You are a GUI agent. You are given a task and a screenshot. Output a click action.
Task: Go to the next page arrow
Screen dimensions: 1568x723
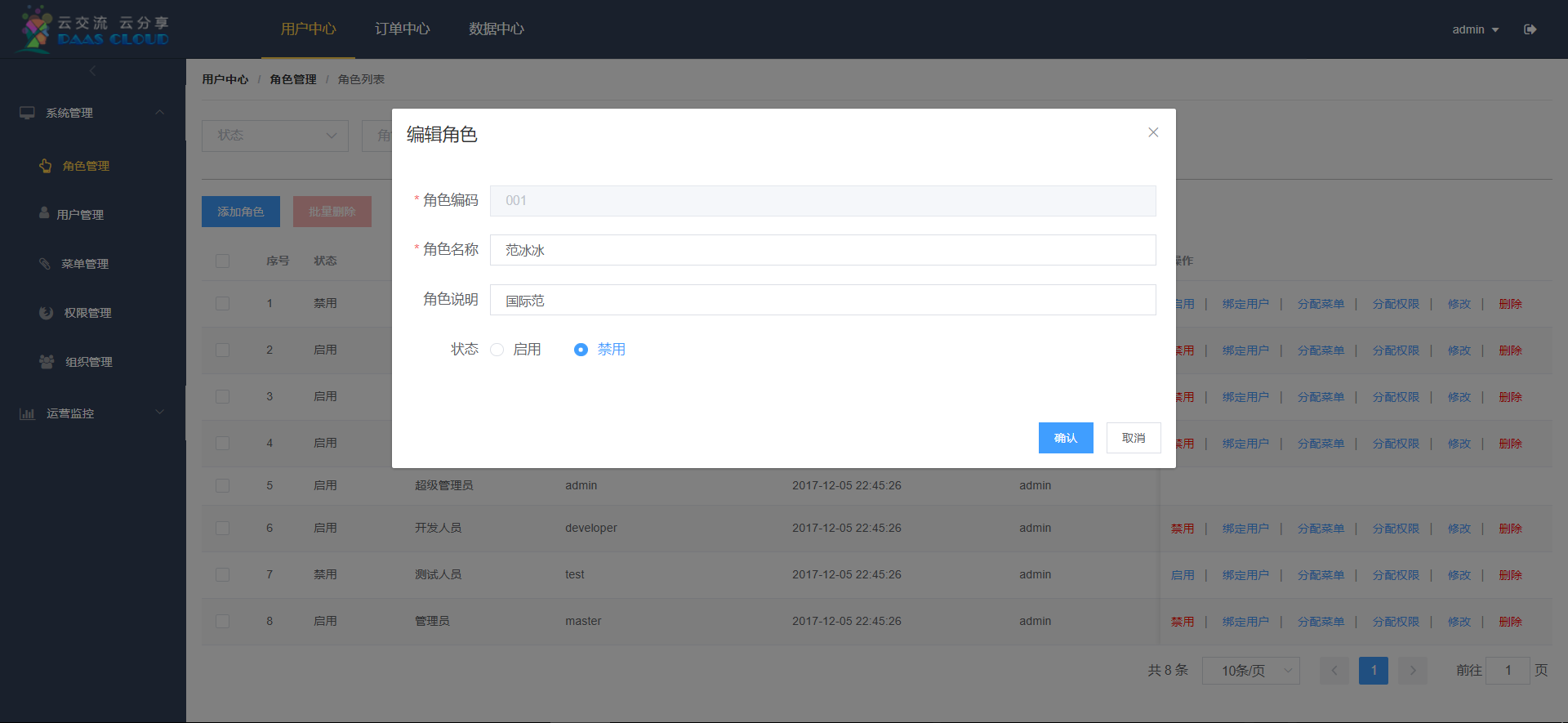tap(1413, 671)
